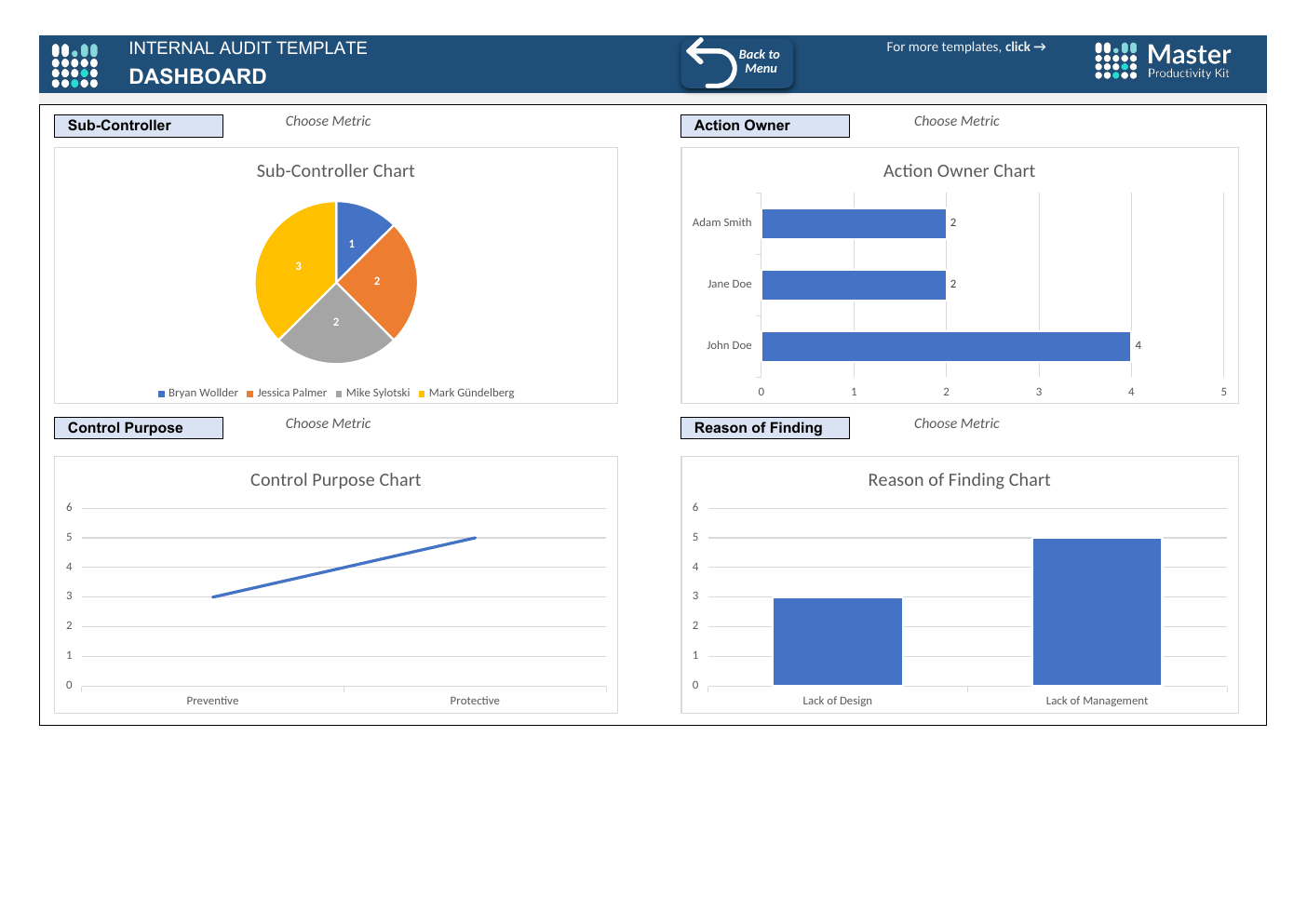Click the 'John Doe' axis label
1307x924 pixels.
pyautogui.click(x=729, y=345)
